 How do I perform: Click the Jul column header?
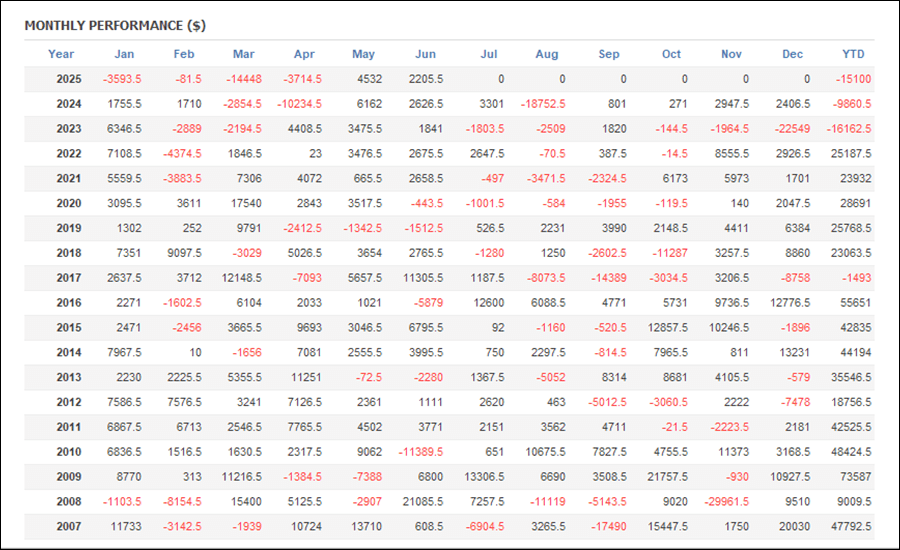[x=488, y=54]
